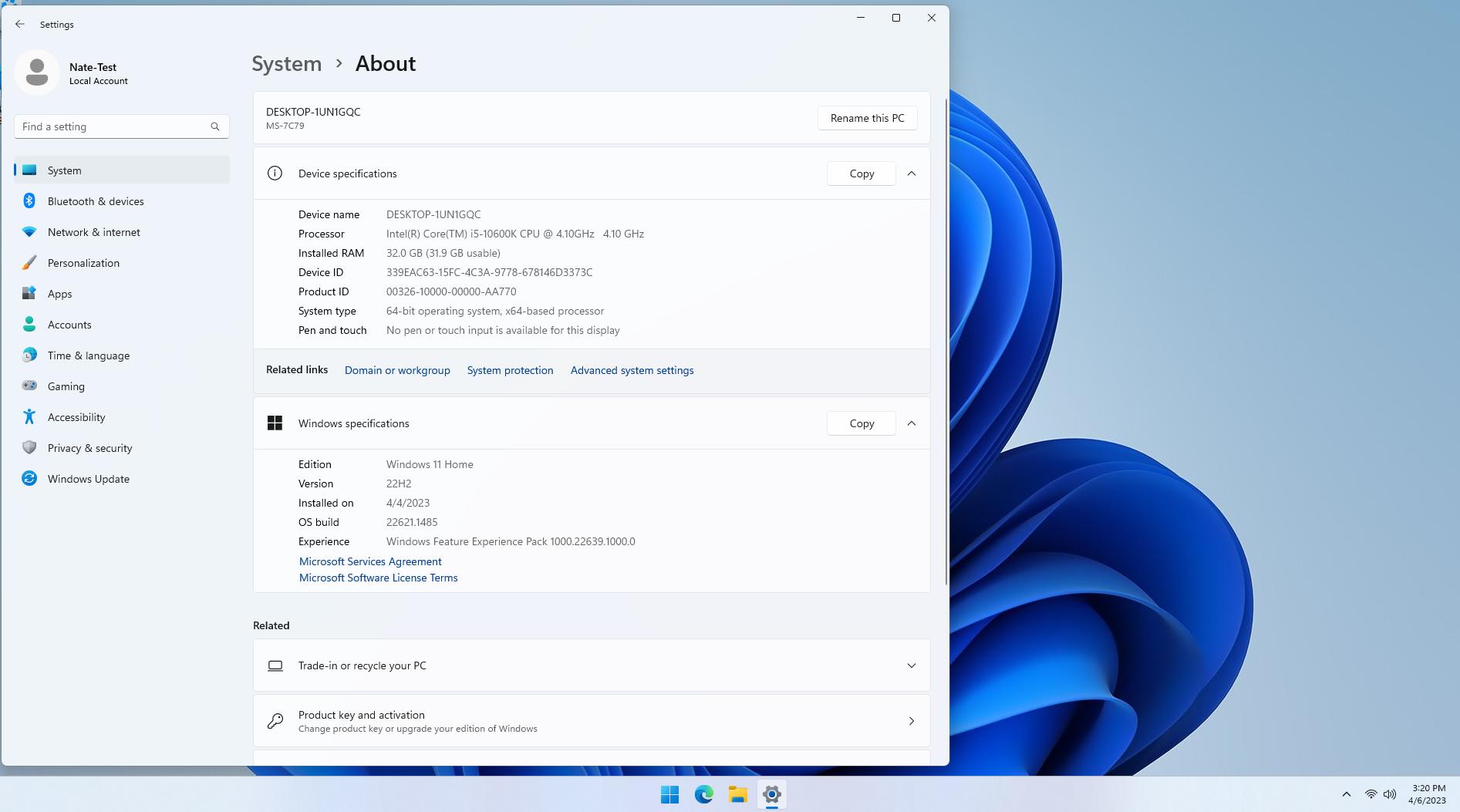Click the Version value 22H2
The image size is (1460, 812).
[399, 483]
